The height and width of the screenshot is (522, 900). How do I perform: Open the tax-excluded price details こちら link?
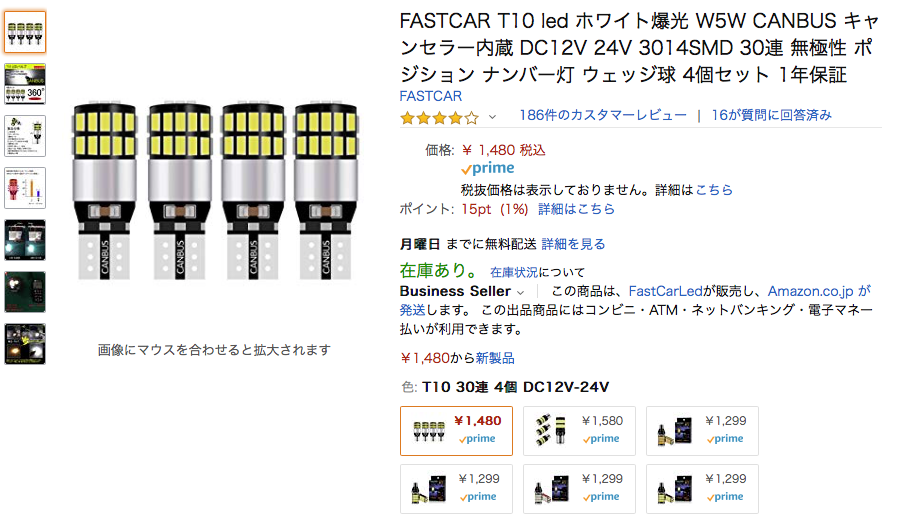click(714, 190)
